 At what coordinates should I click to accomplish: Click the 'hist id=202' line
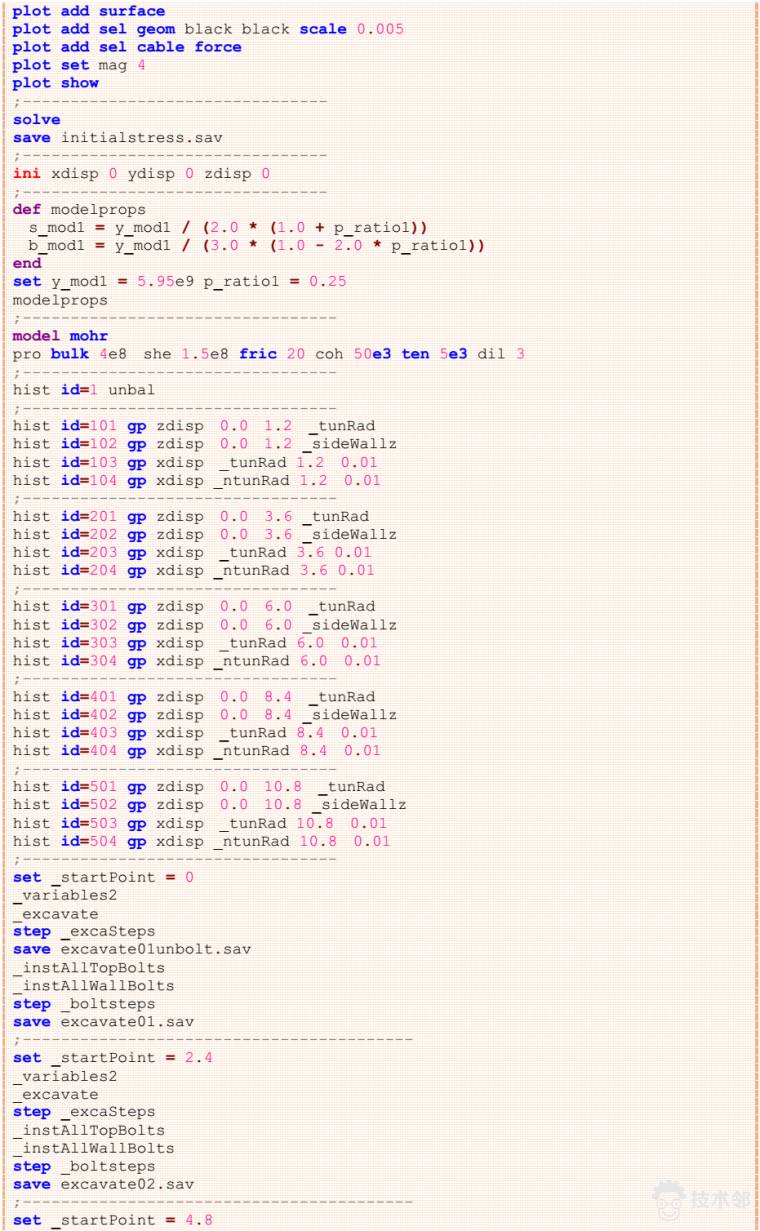click(x=204, y=534)
